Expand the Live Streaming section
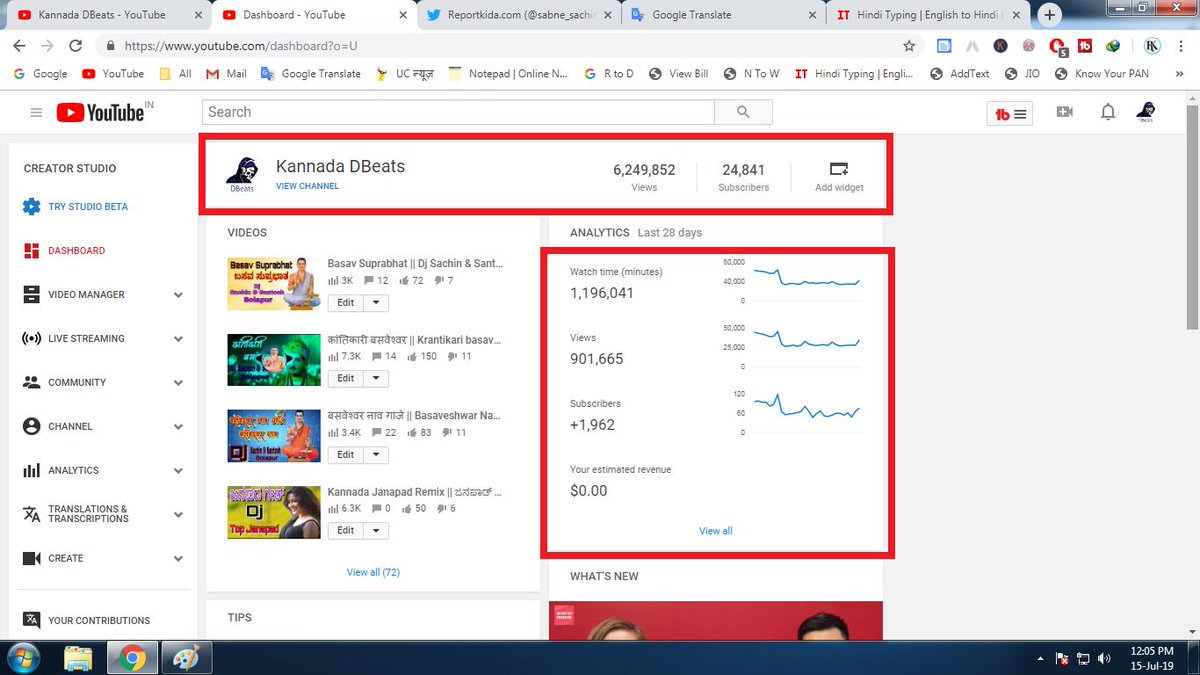This screenshot has width=1200, height=675. [x=178, y=339]
